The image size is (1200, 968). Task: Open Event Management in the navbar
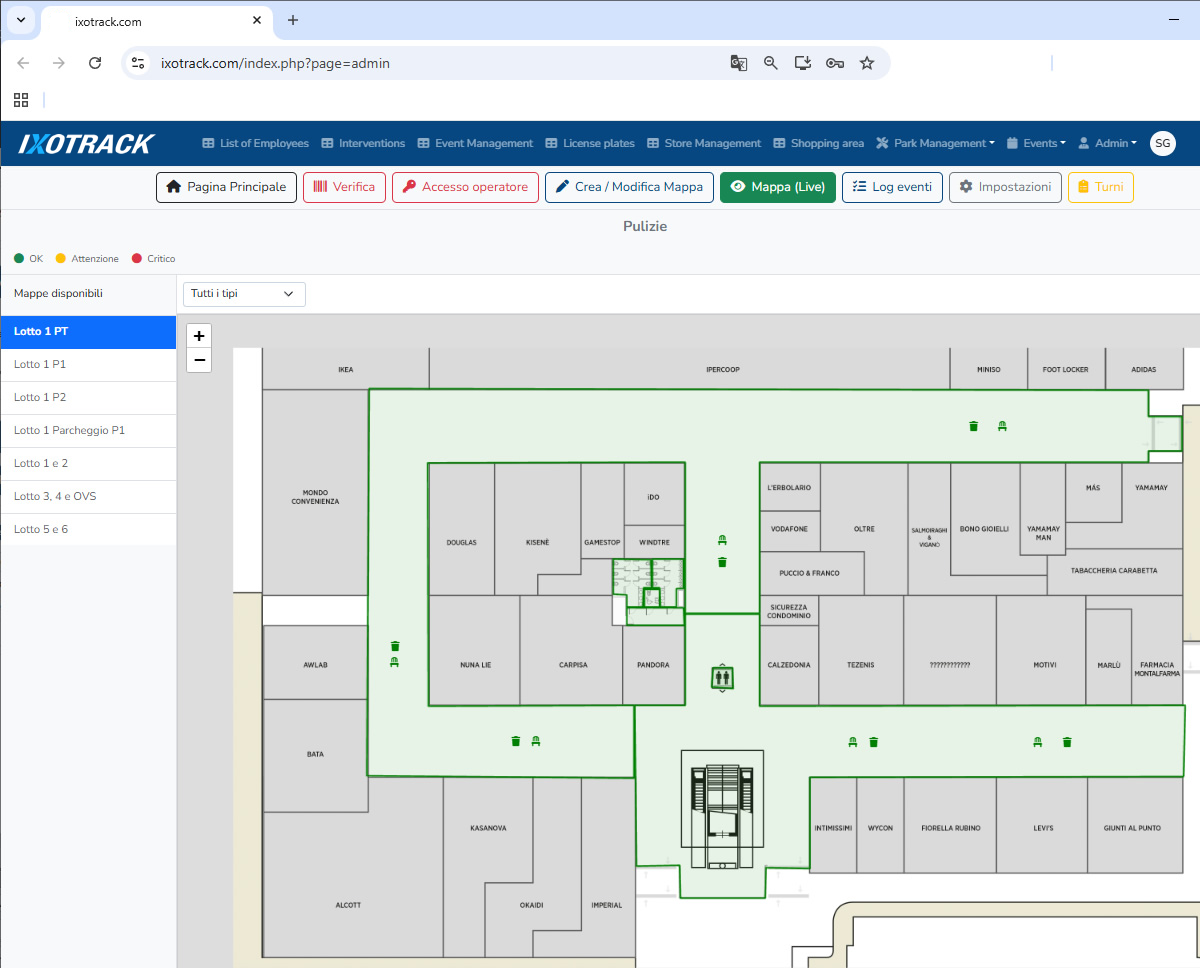(x=475, y=143)
